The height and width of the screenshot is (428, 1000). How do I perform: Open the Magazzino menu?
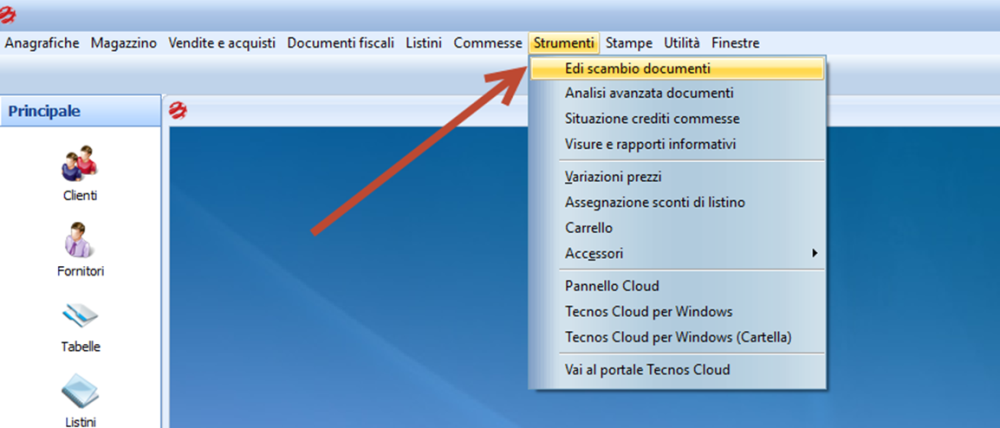pyautogui.click(x=124, y=43)
